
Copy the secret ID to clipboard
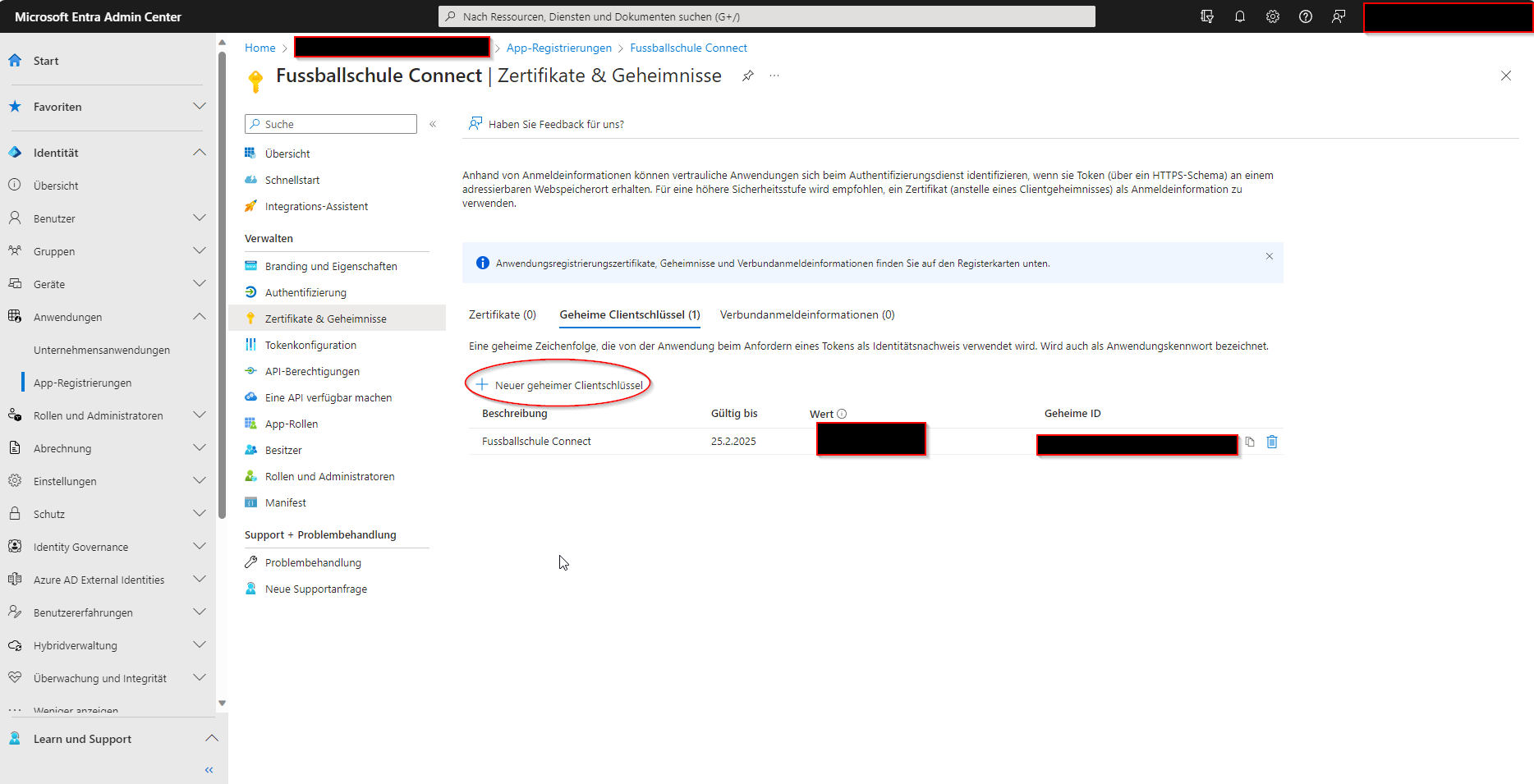tap(1250, 442)
